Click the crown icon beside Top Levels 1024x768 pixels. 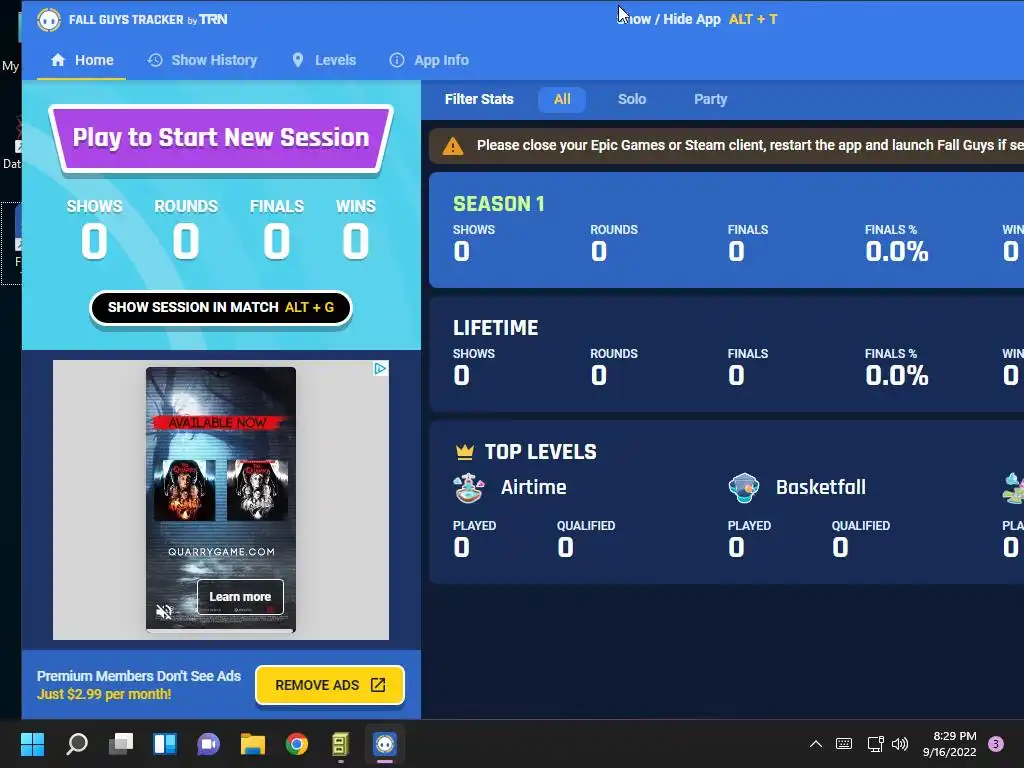464,451
